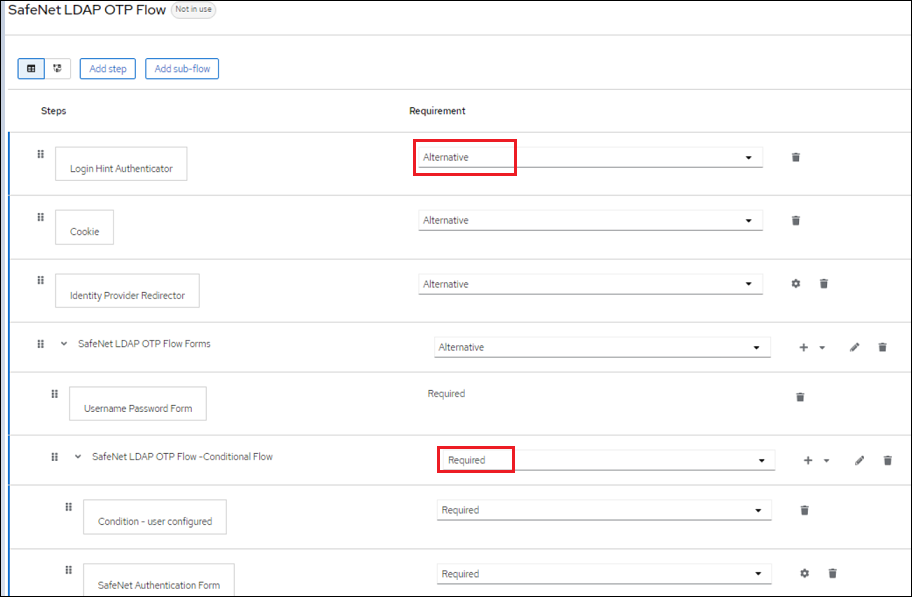This screenshot has height=597, width=912.
Task: Delete Condition - user configured step
Action: click(804, 510)
